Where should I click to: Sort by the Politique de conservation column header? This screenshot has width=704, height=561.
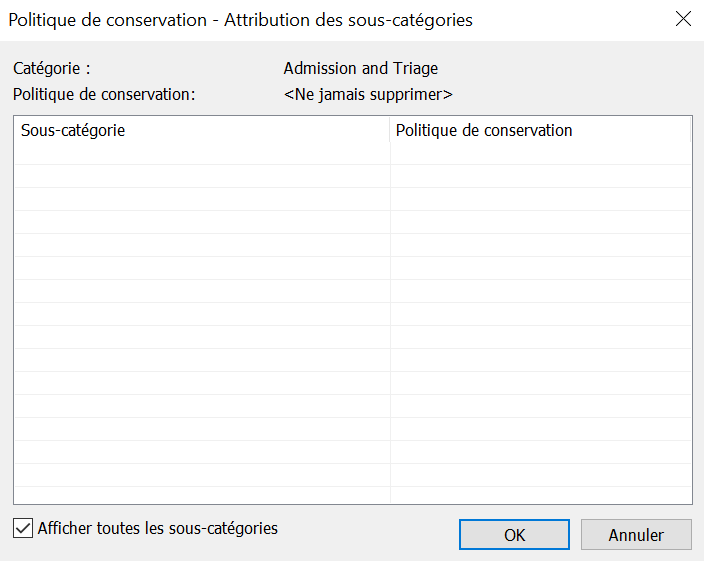(484, 131)
